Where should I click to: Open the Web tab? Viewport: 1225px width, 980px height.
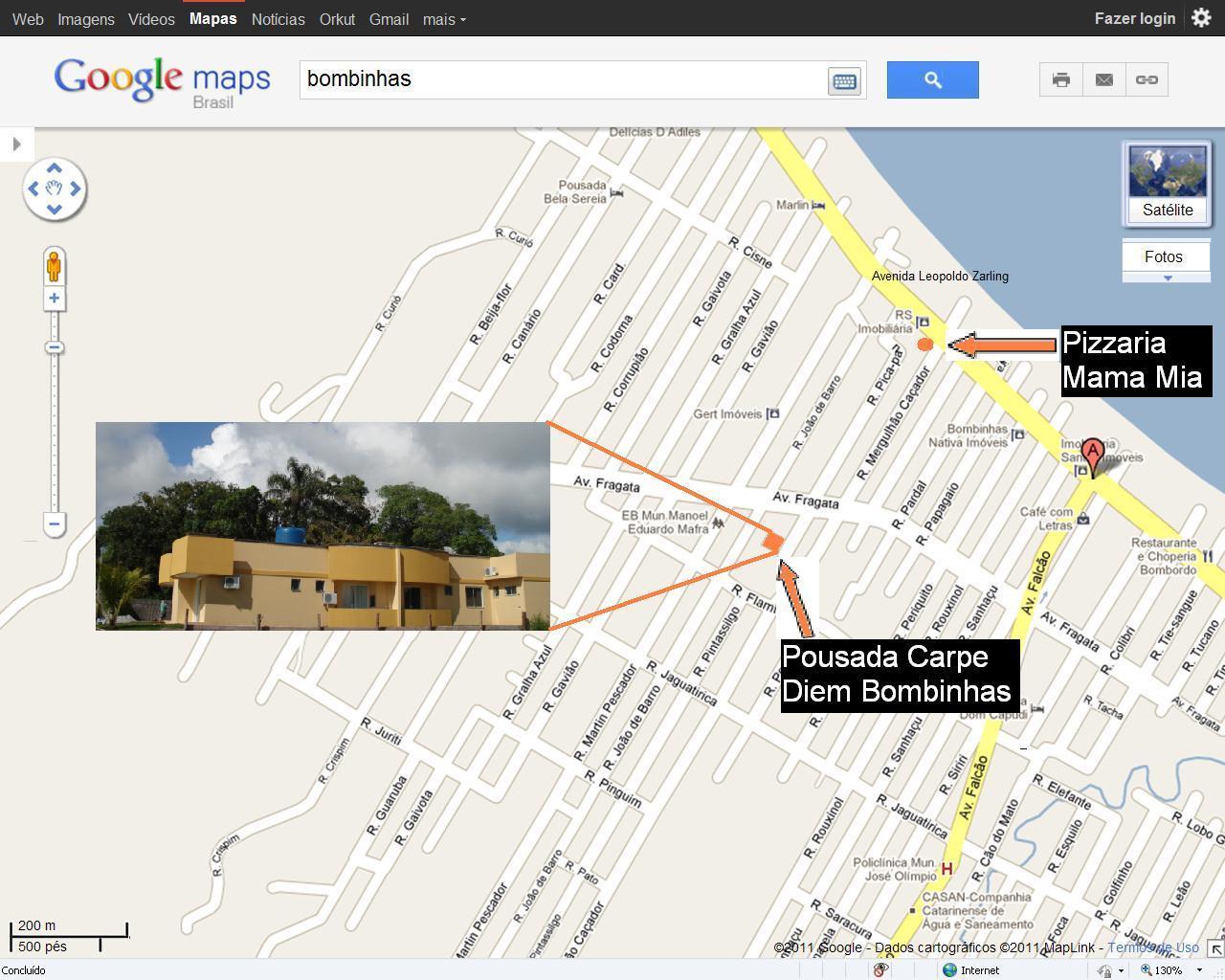28,19
